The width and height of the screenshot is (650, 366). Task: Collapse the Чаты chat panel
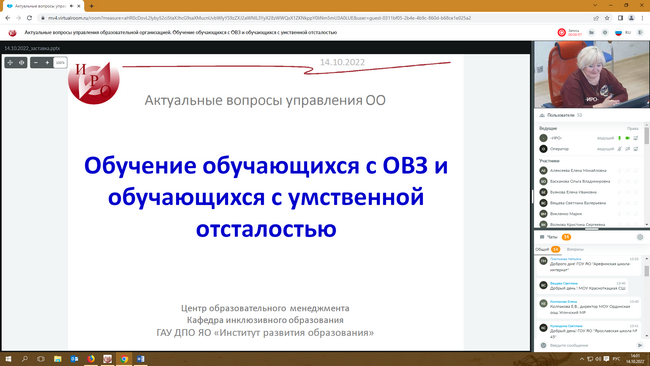pos(552,237)
